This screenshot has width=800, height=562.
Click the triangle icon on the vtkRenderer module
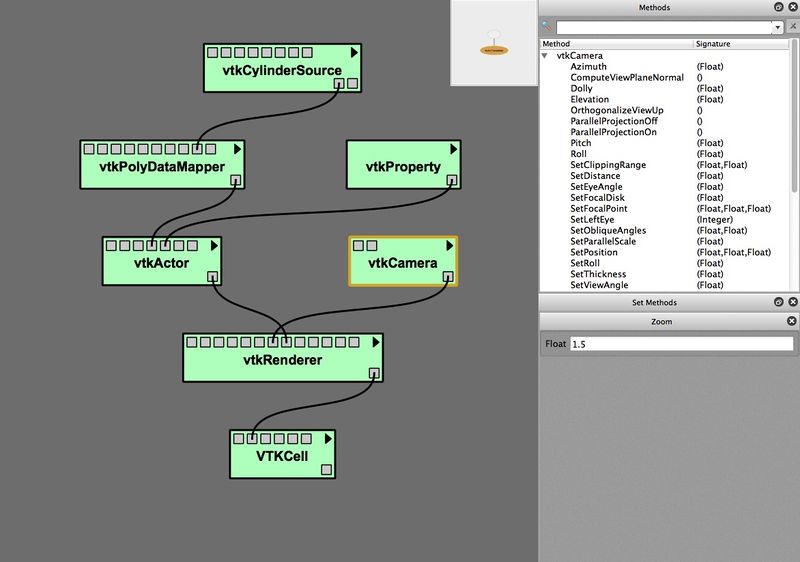click(375, 341)
